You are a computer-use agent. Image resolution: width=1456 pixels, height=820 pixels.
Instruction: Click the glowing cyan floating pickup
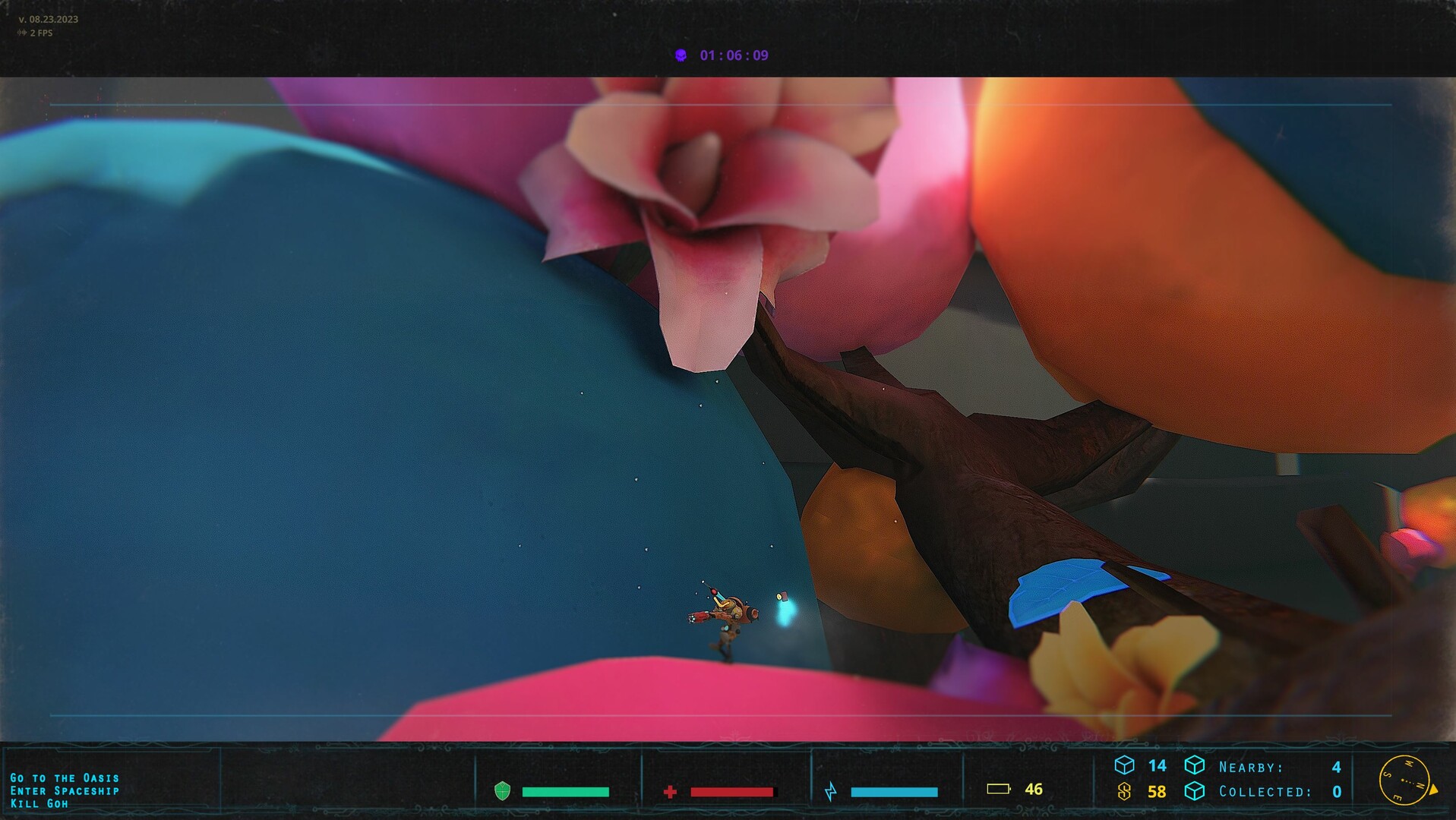(785, 608)
